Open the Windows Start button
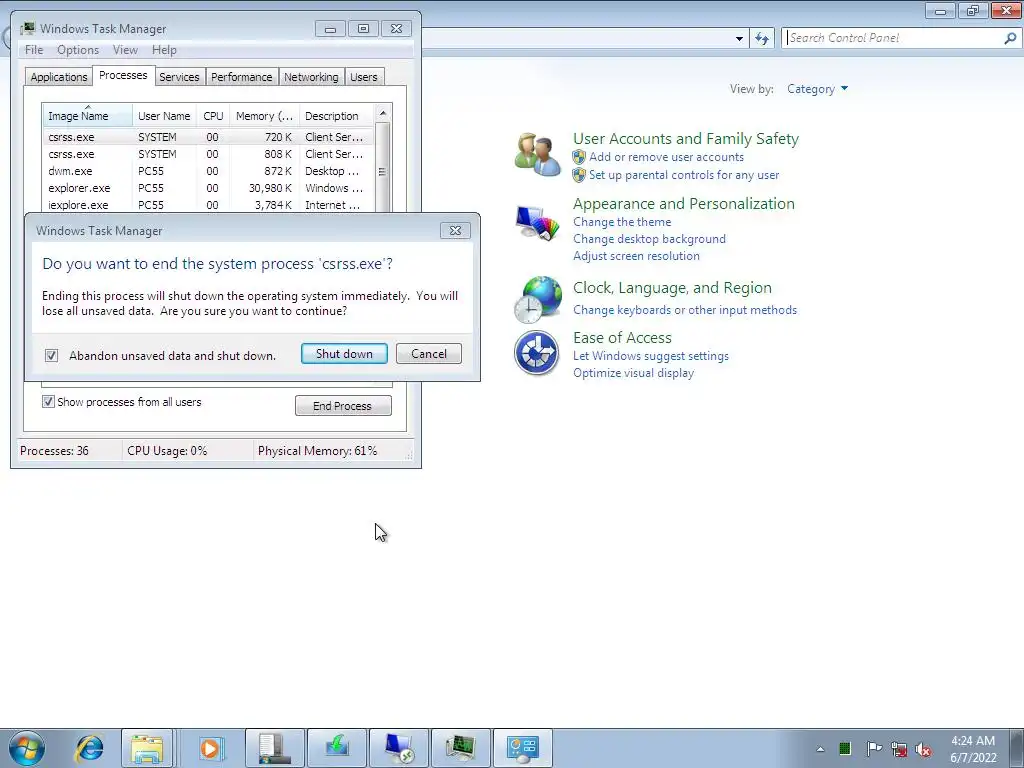The width and height of the screenshot is (1024, 768). coord(27,748)
